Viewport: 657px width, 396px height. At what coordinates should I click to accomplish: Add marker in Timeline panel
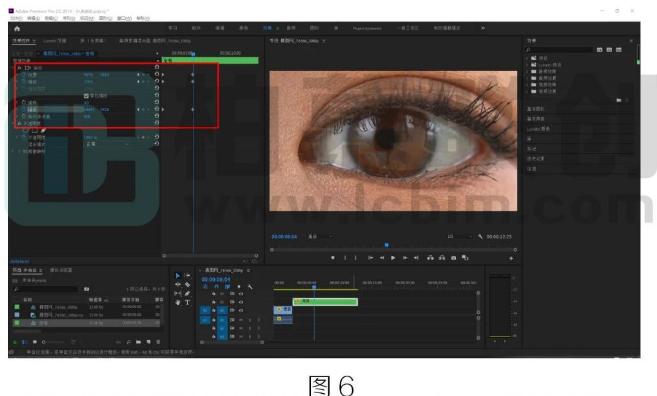point(239,287)
